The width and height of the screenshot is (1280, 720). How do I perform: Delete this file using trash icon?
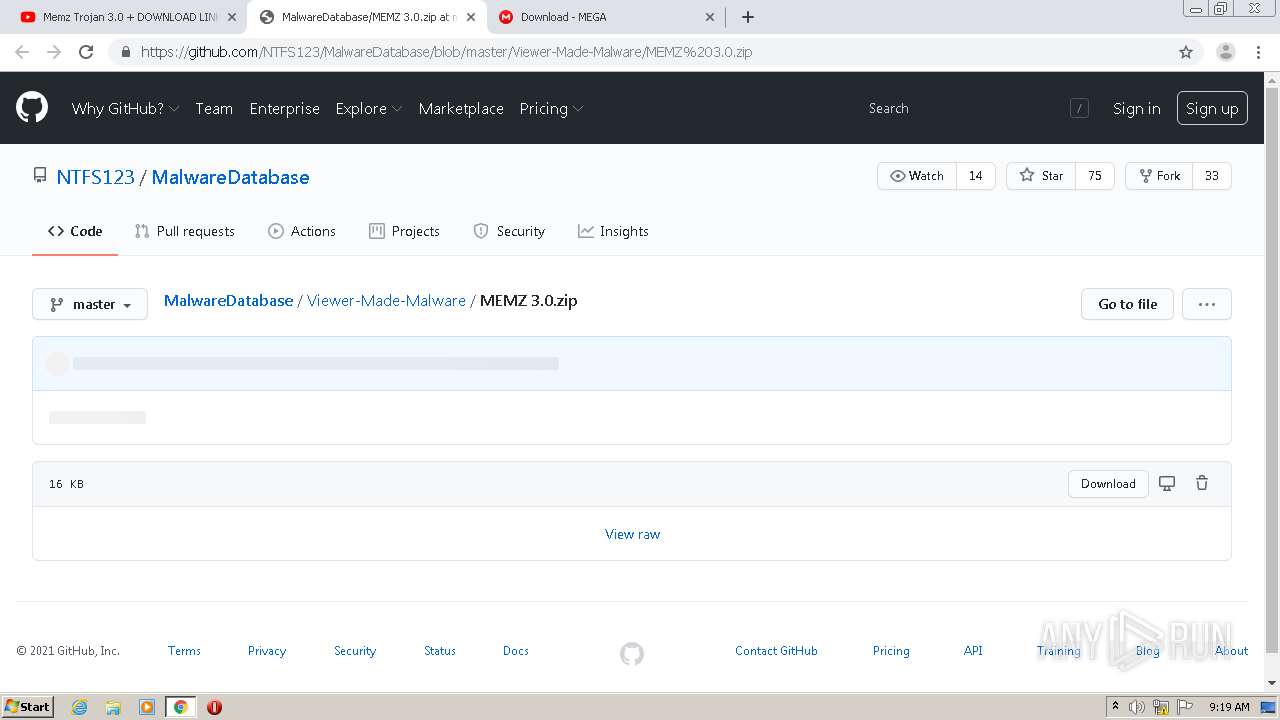pyautogui.click(x=1202, y=484)
